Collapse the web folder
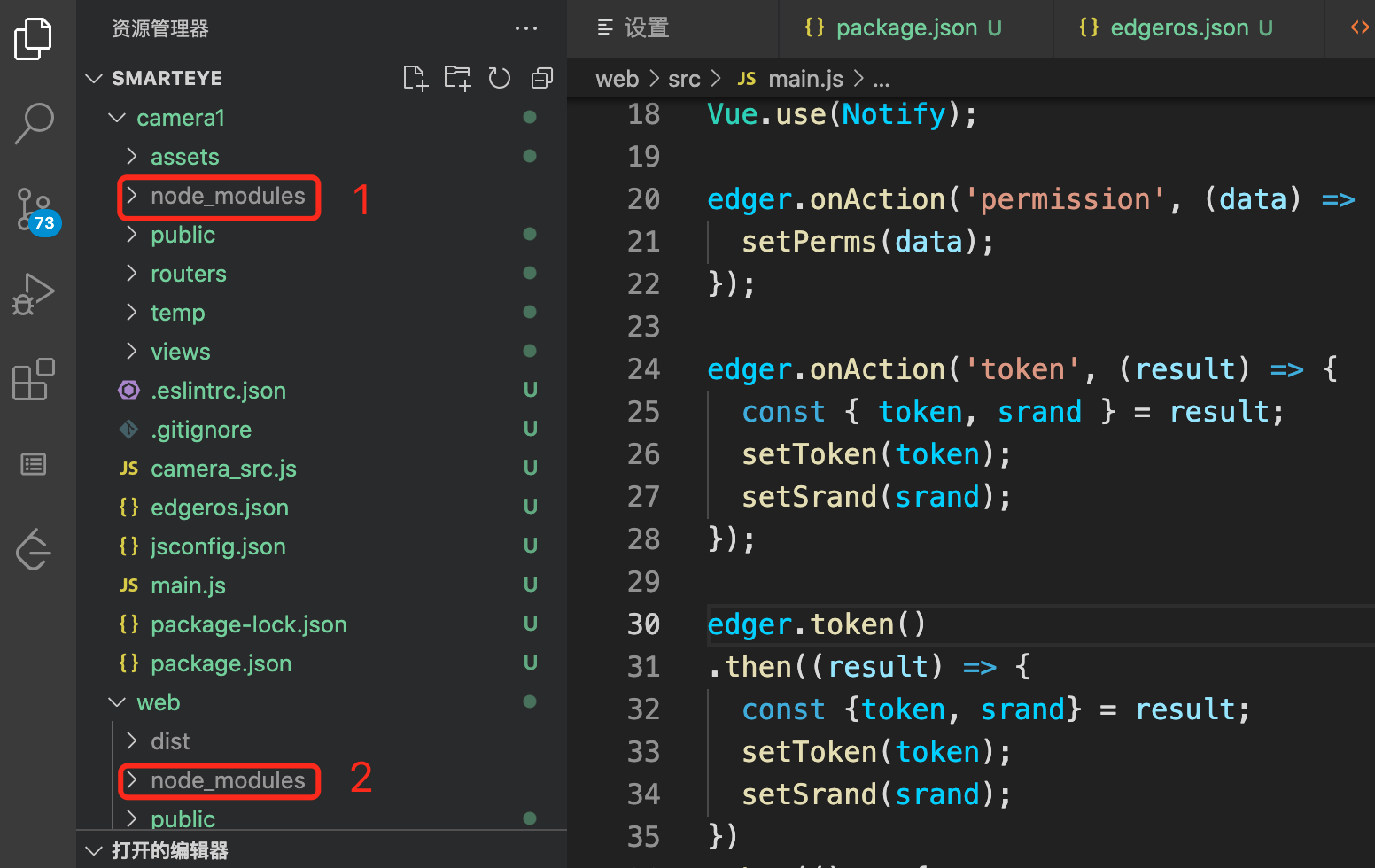Screen dimensions: 1375x868 [117, 701]
